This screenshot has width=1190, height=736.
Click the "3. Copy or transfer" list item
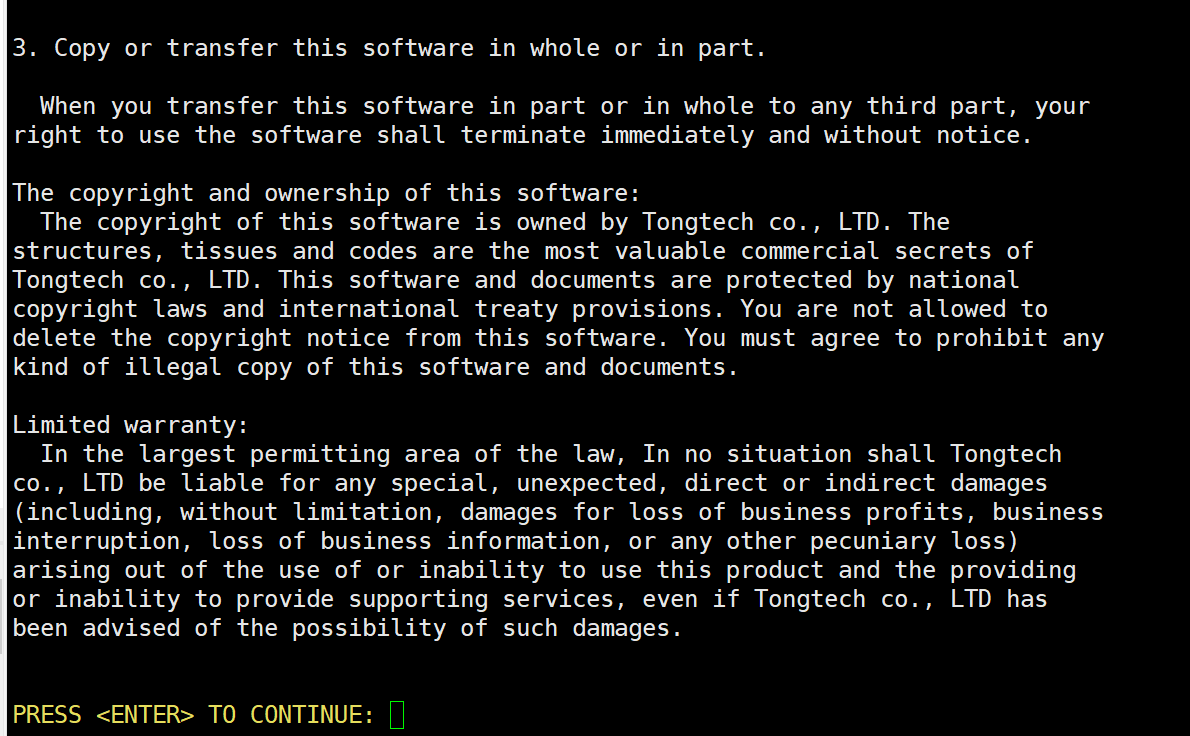coord(389,48)
